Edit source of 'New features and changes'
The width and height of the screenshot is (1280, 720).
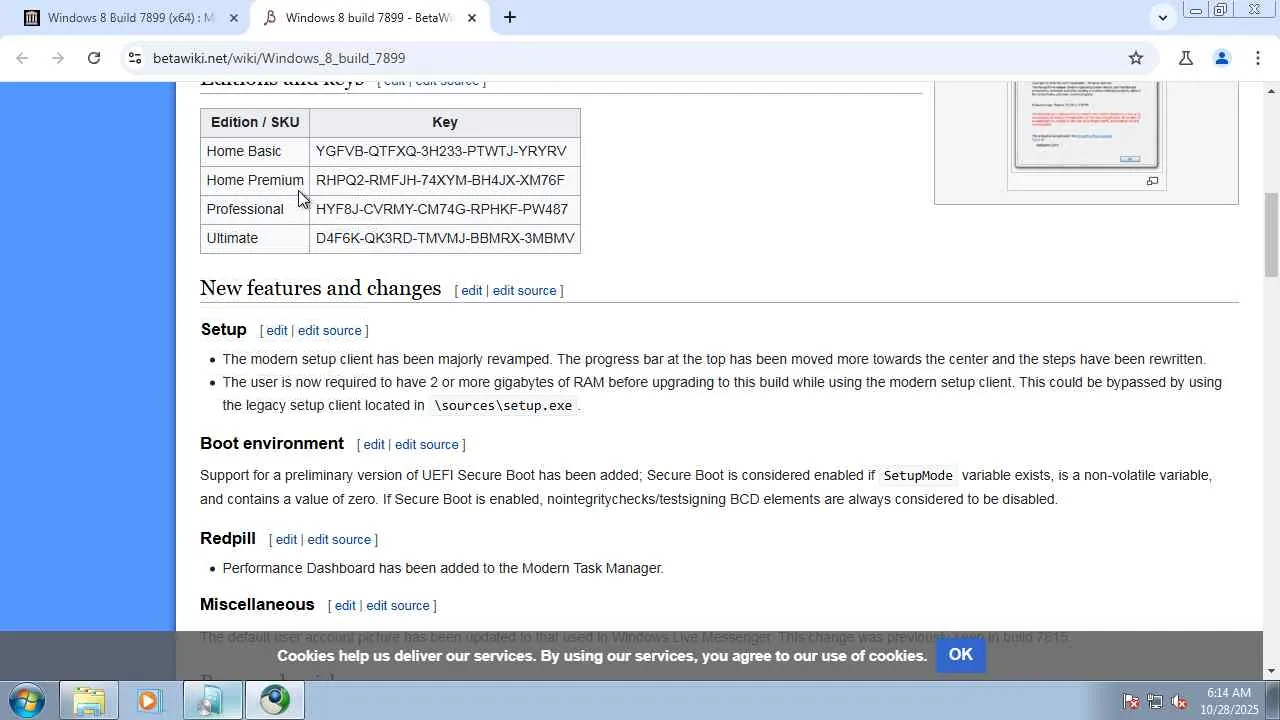[524, 291]
